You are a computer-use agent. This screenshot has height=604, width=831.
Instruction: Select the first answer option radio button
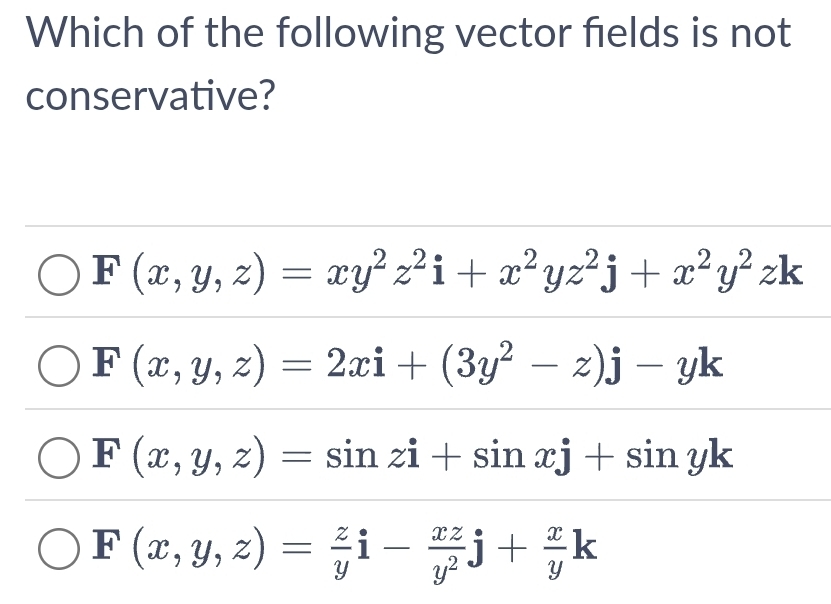tap(59, 275)
